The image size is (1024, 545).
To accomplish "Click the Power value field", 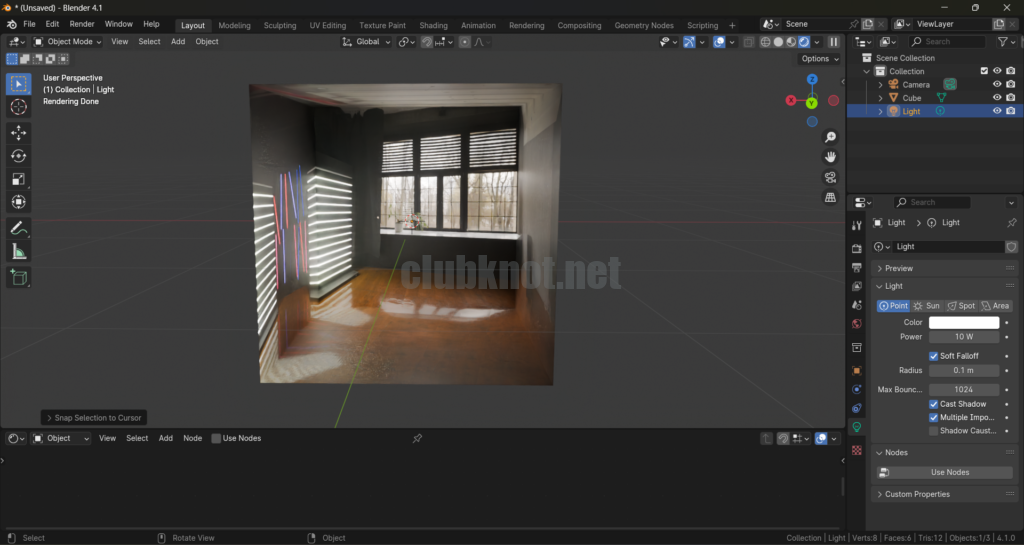I will [963, 337].
